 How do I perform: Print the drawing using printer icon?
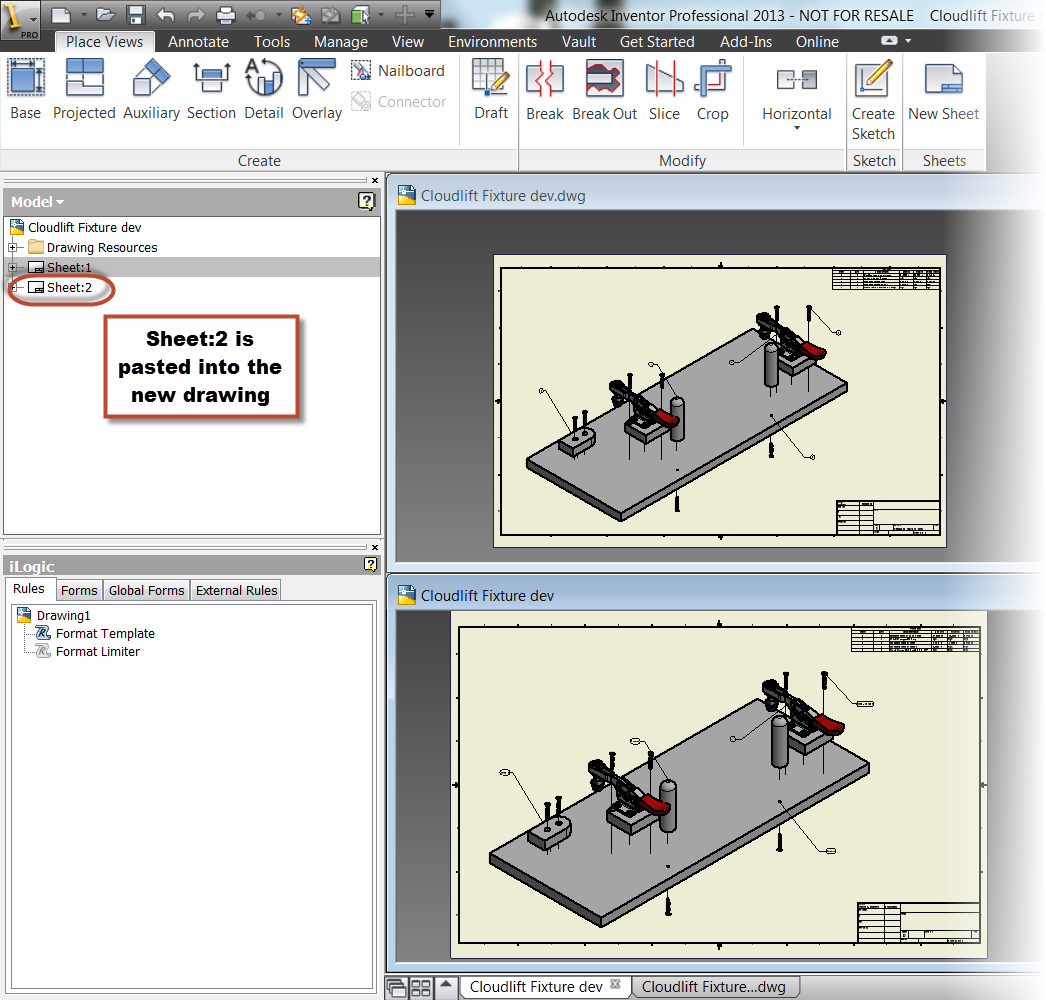(x=225, y=14)
